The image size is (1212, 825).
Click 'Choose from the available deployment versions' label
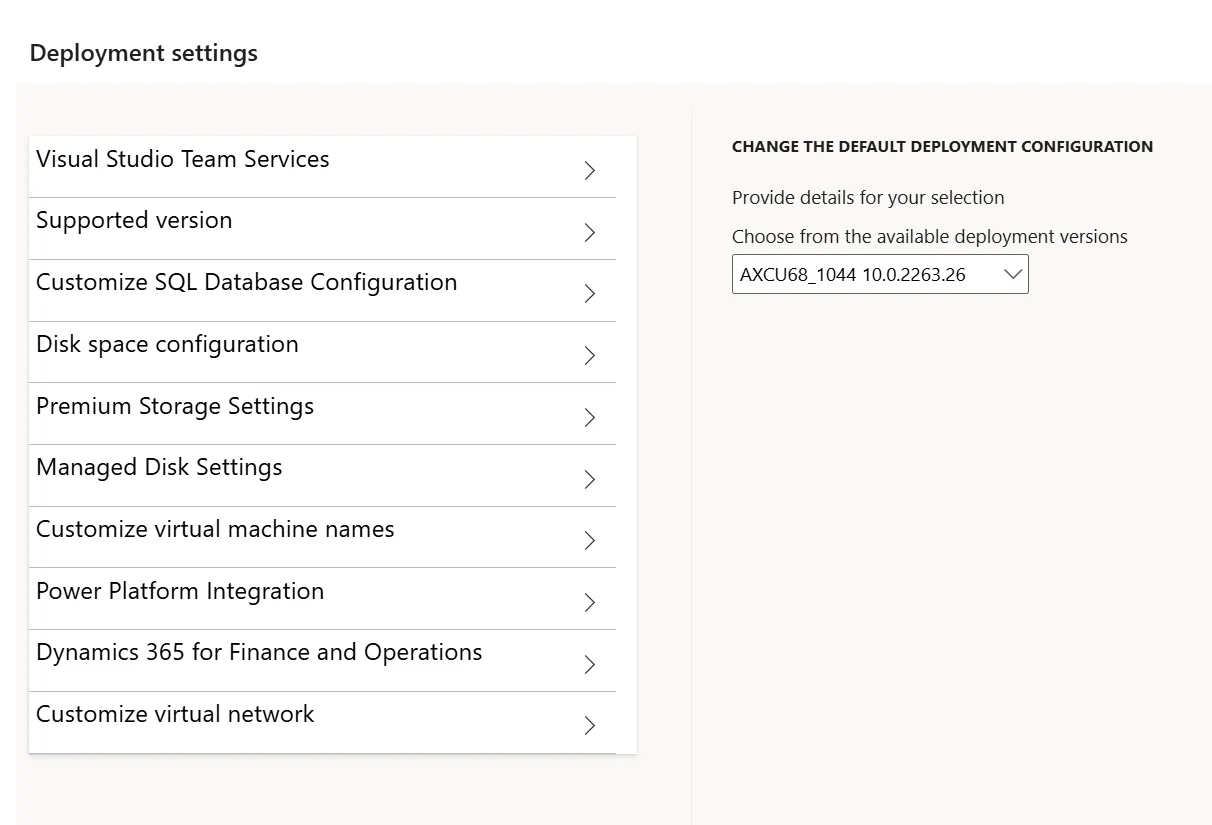[x=930, y=237]
